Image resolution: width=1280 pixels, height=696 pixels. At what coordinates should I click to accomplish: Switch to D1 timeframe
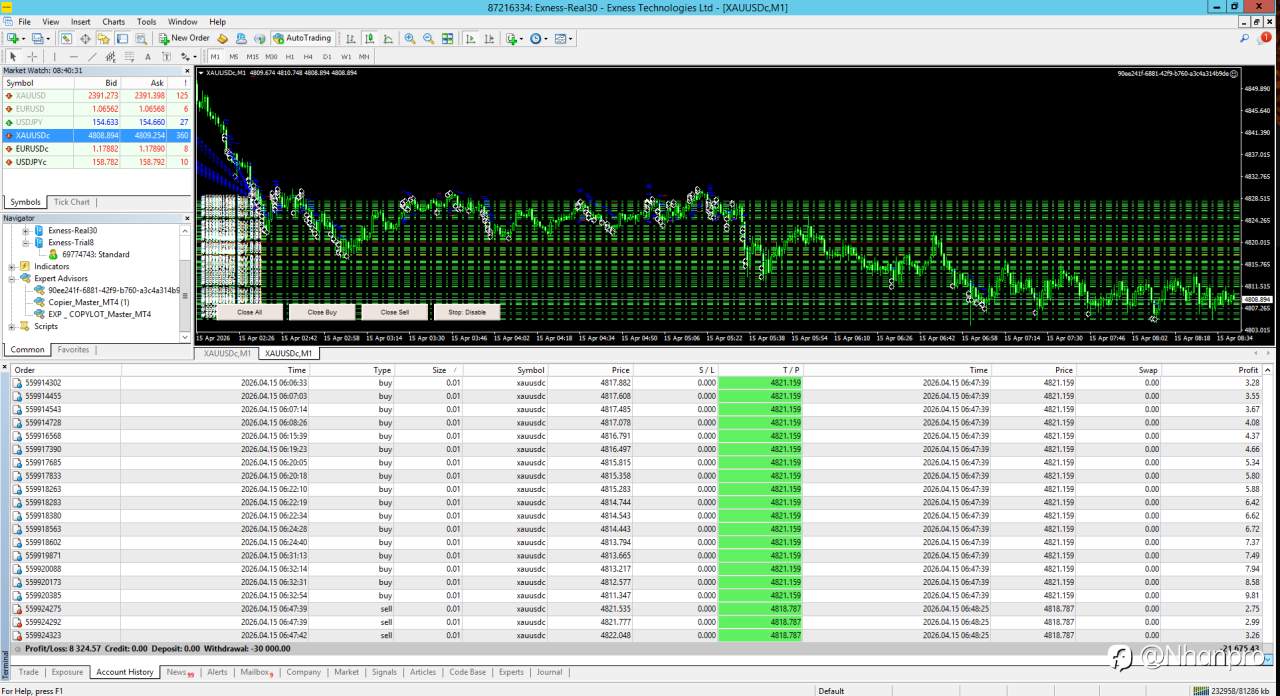[327, 56]
